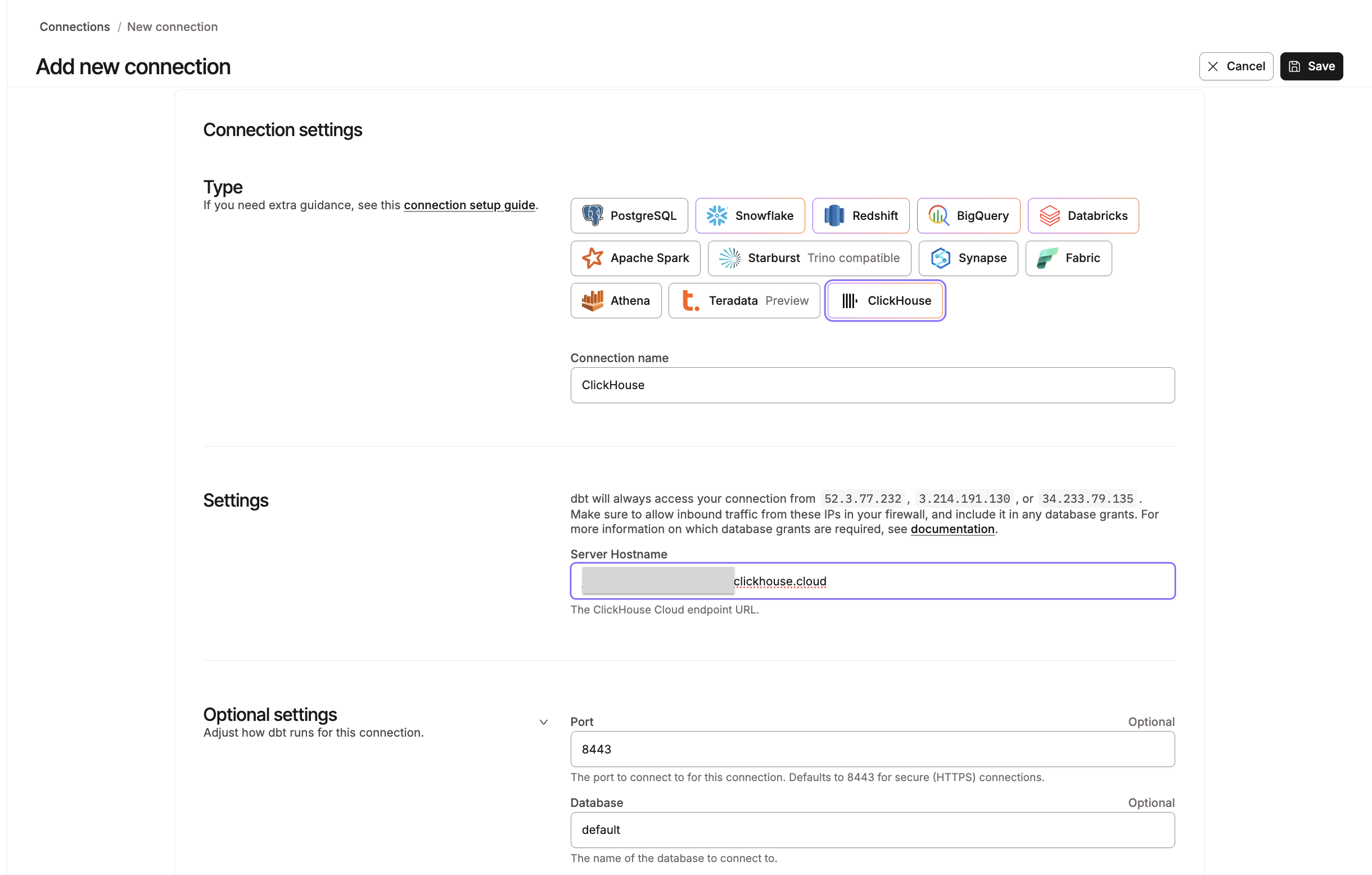Select the PostgreSQL connection type
This screenshot has height=875, width=1372.
coord(629,215)
